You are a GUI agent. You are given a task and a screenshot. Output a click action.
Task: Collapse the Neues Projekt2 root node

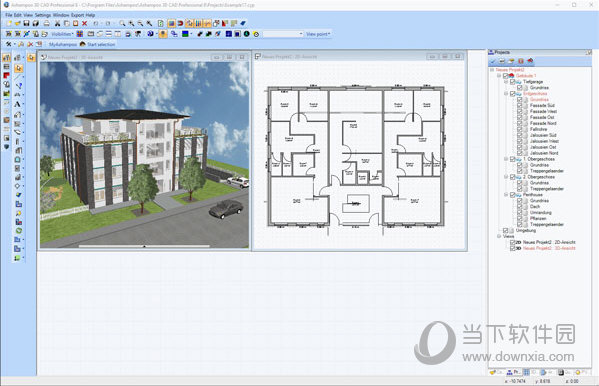coord(492,70)
